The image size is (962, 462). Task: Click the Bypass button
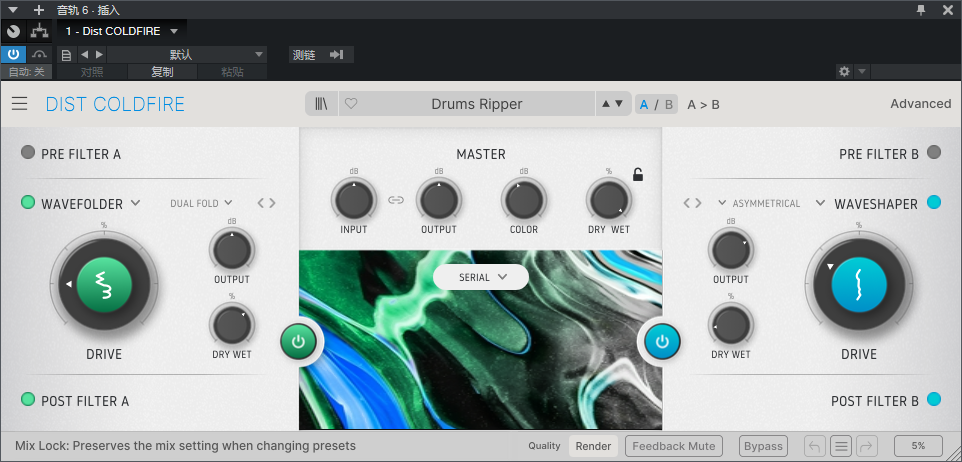tap(763, 446)
